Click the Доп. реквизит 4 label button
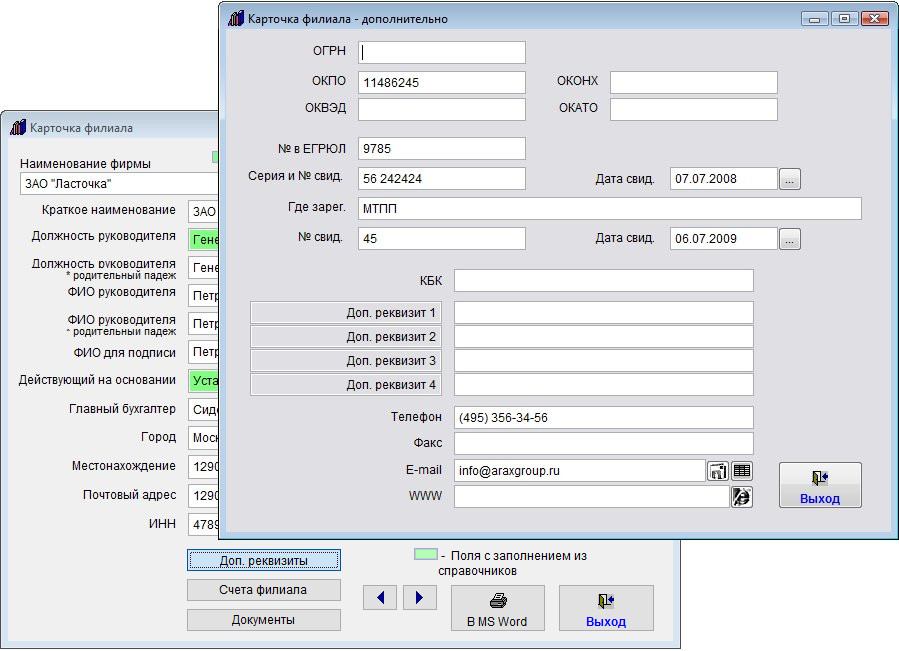The height and width of the screenshot is (651, 899). [x=346, y=385]
